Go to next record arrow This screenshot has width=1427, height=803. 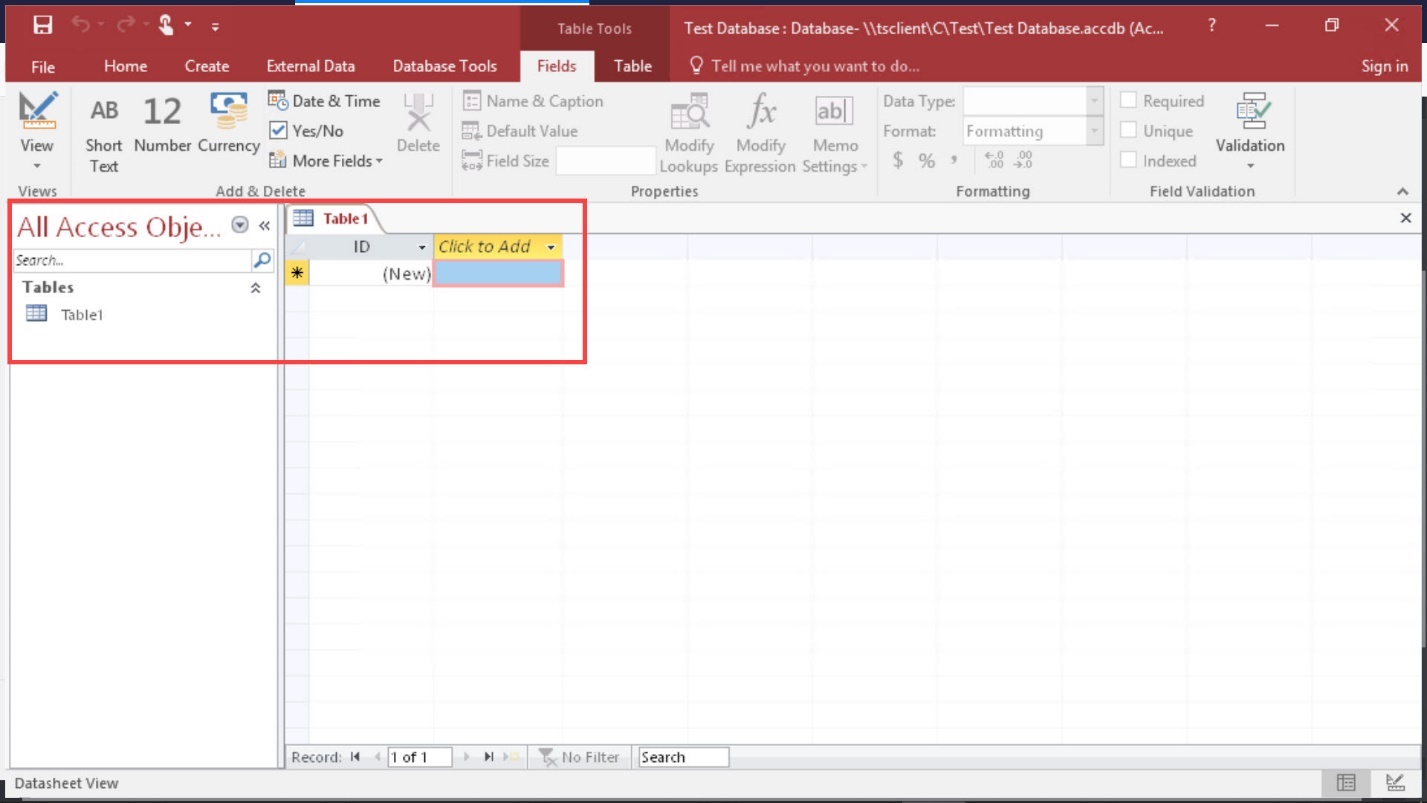(x=466, y=757)
